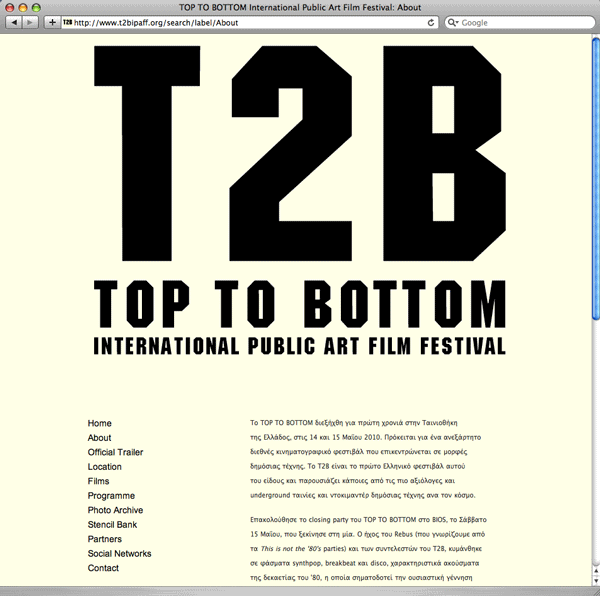The width and height of the screenshot is (600, 596).
Task: Click the T2B favicon in address bar
Action: point(67,23)
